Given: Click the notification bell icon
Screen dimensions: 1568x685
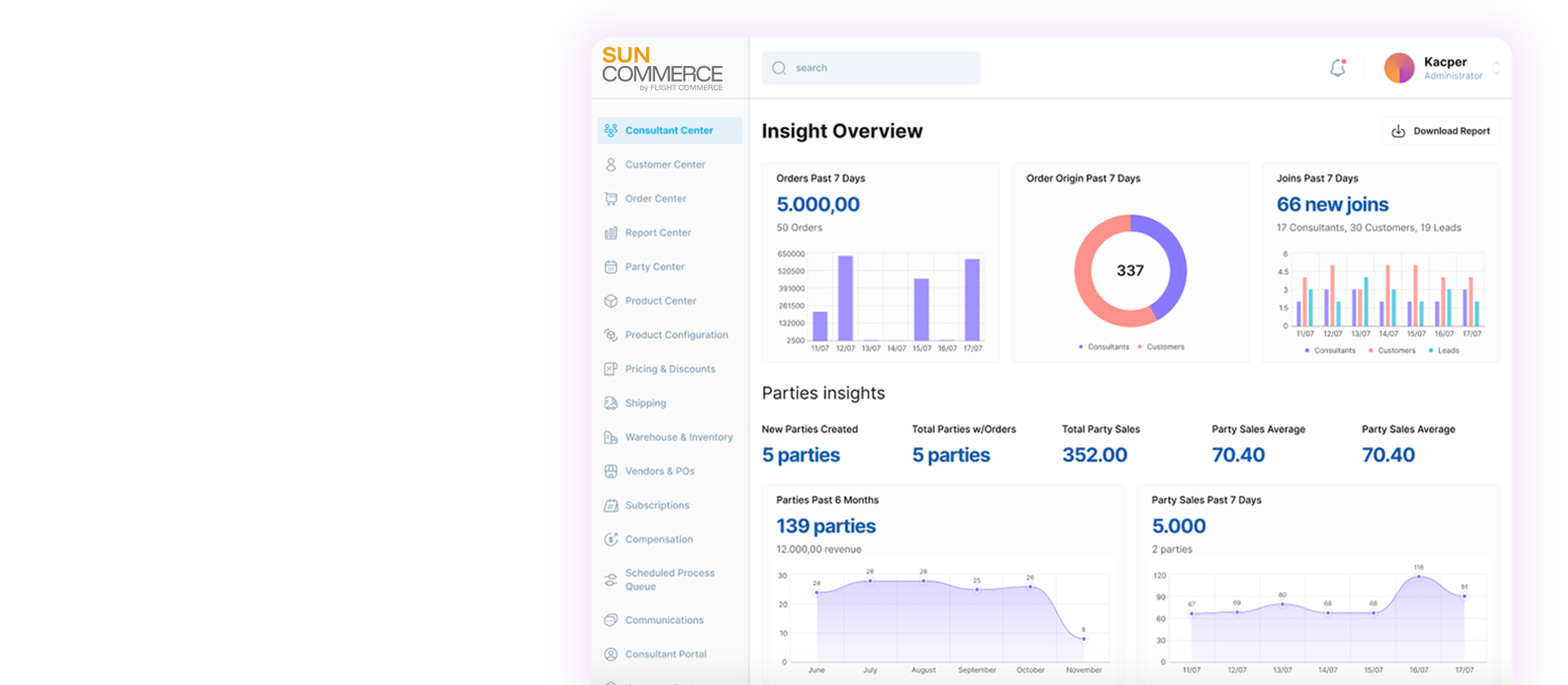Looking at the screenshot, I should (x=1337, y=69).
